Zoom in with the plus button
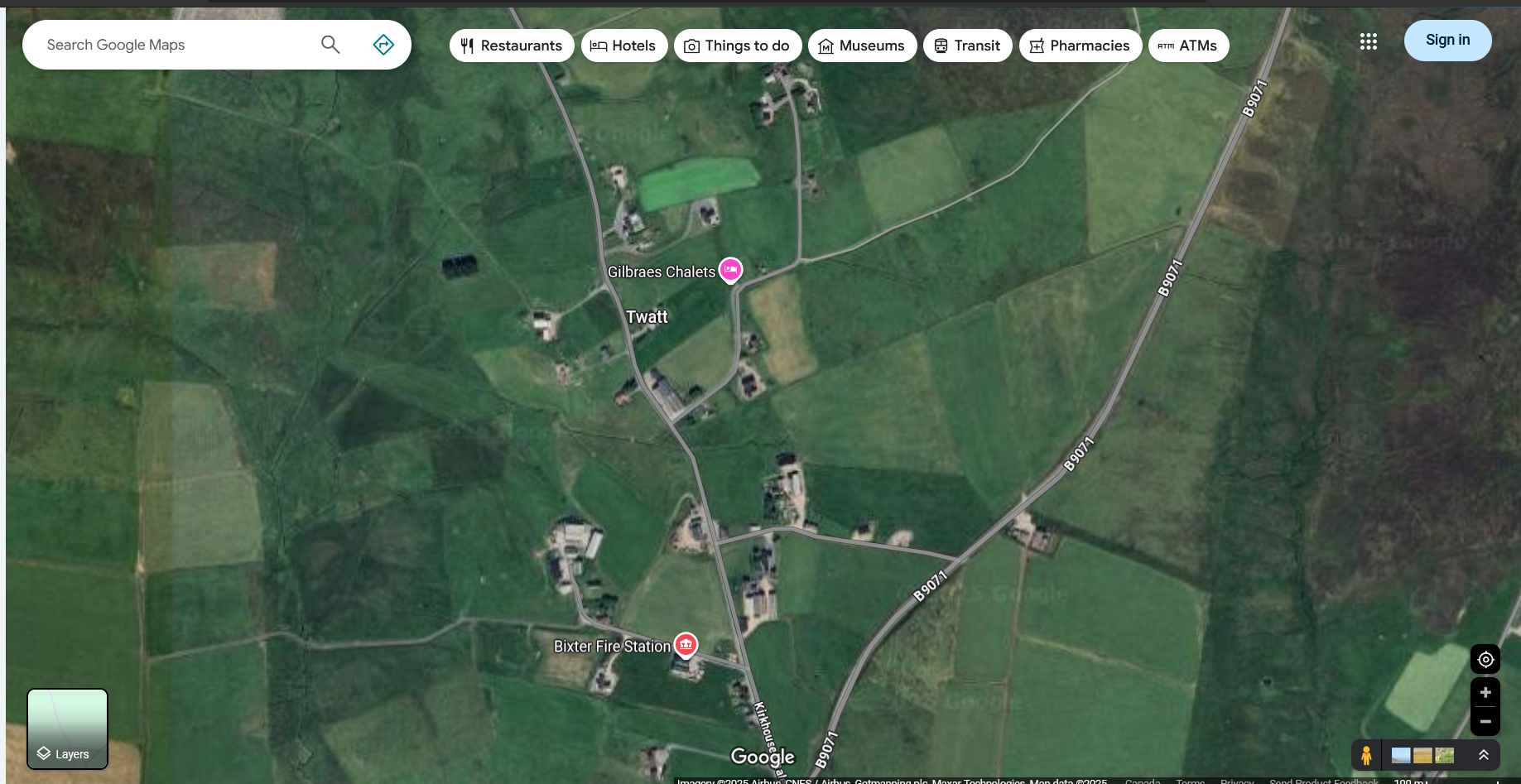 coord(1485,692)
